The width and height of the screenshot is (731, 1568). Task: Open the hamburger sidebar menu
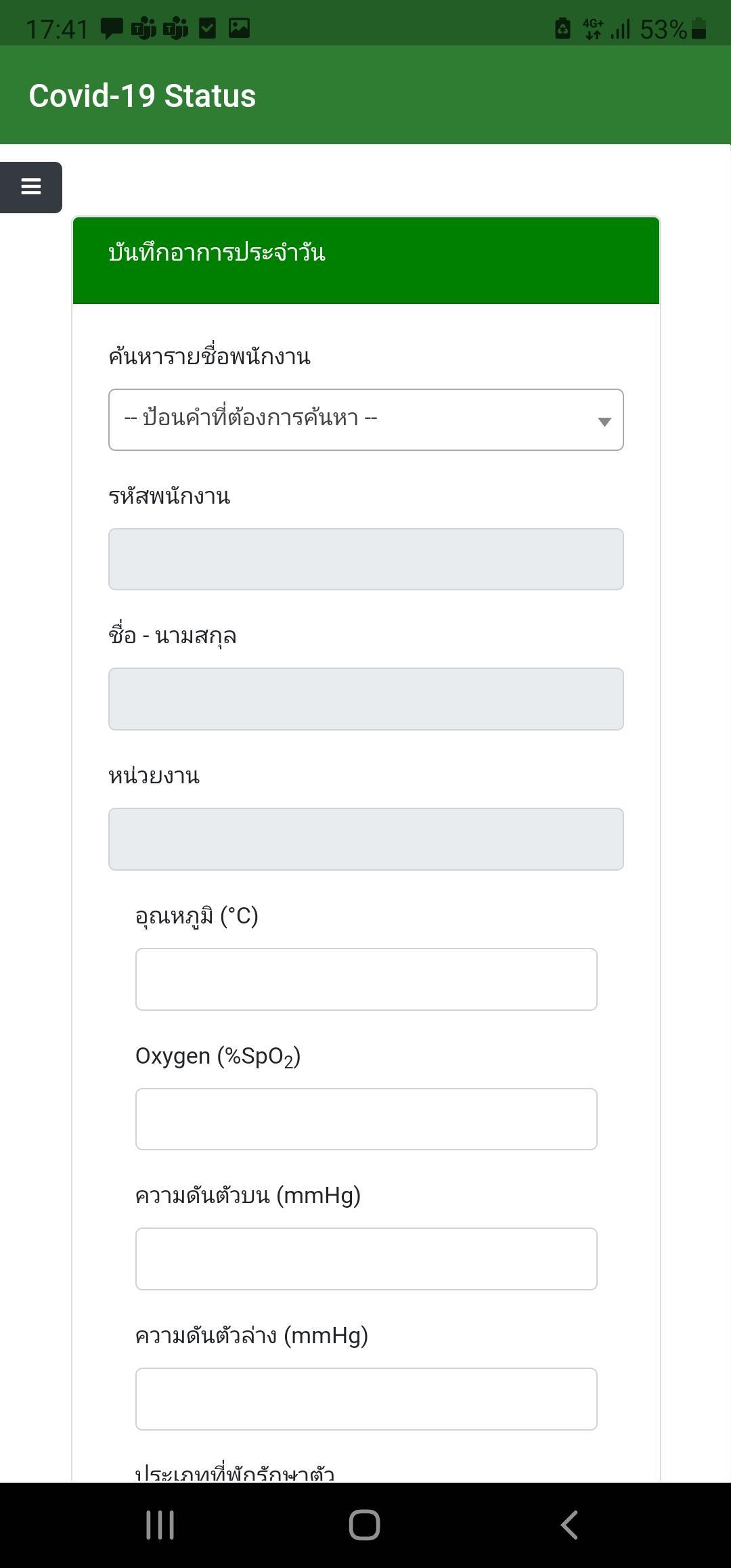tap(30, 187)
